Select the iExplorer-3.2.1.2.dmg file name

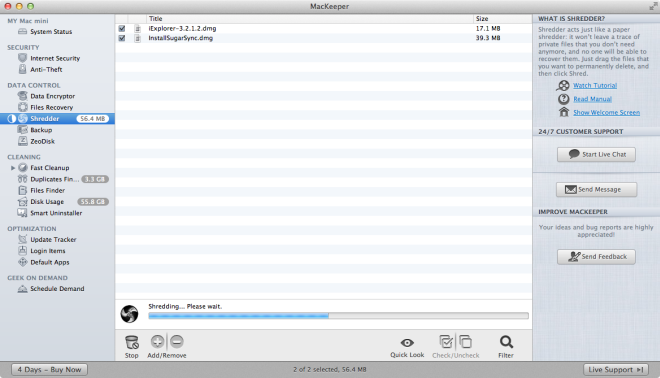tap(182, 28)
